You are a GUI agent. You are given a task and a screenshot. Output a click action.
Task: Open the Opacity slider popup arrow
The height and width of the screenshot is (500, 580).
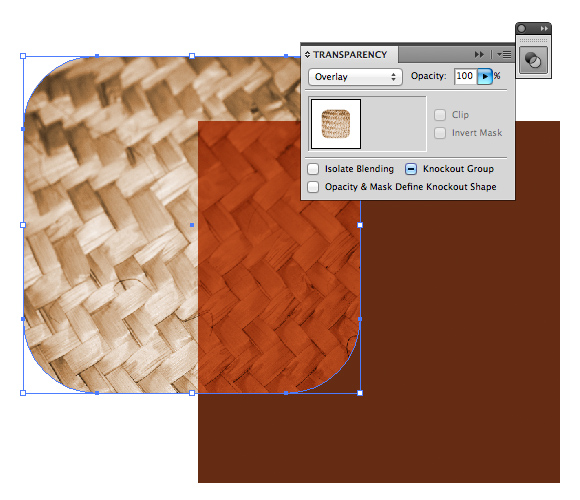coord(485,77)
